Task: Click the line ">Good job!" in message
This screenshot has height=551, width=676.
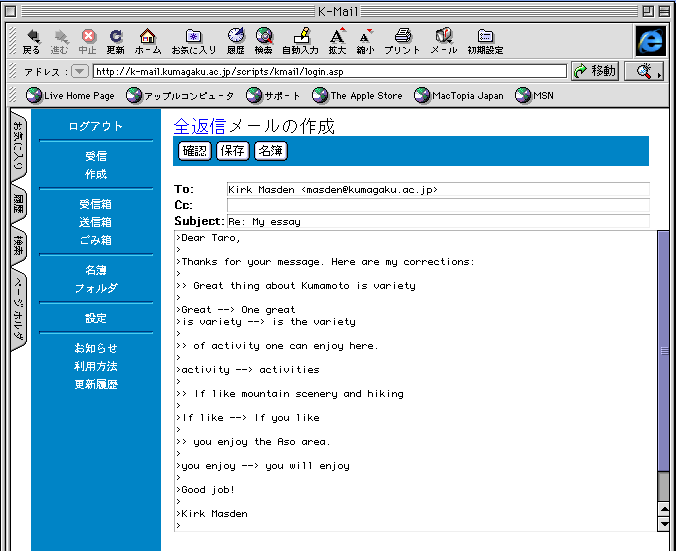Action: coord(205,490)
